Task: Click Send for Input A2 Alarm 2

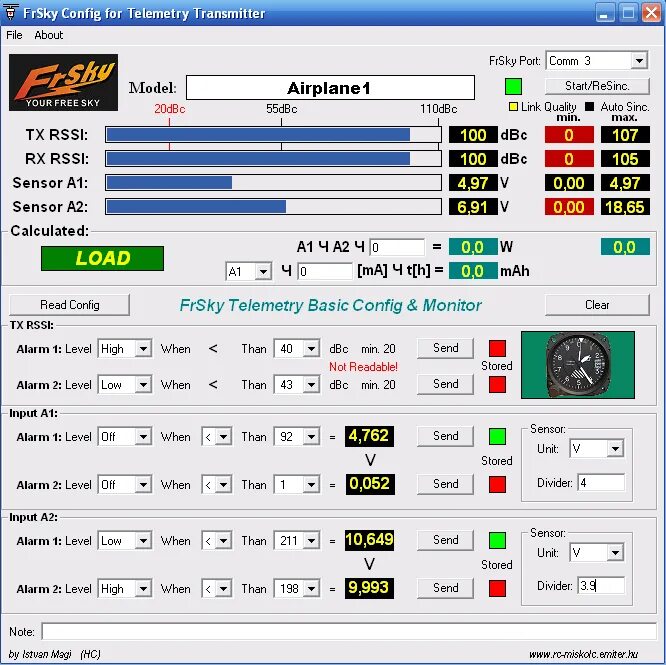Action: pyautogui.click(x=445, y=588)
